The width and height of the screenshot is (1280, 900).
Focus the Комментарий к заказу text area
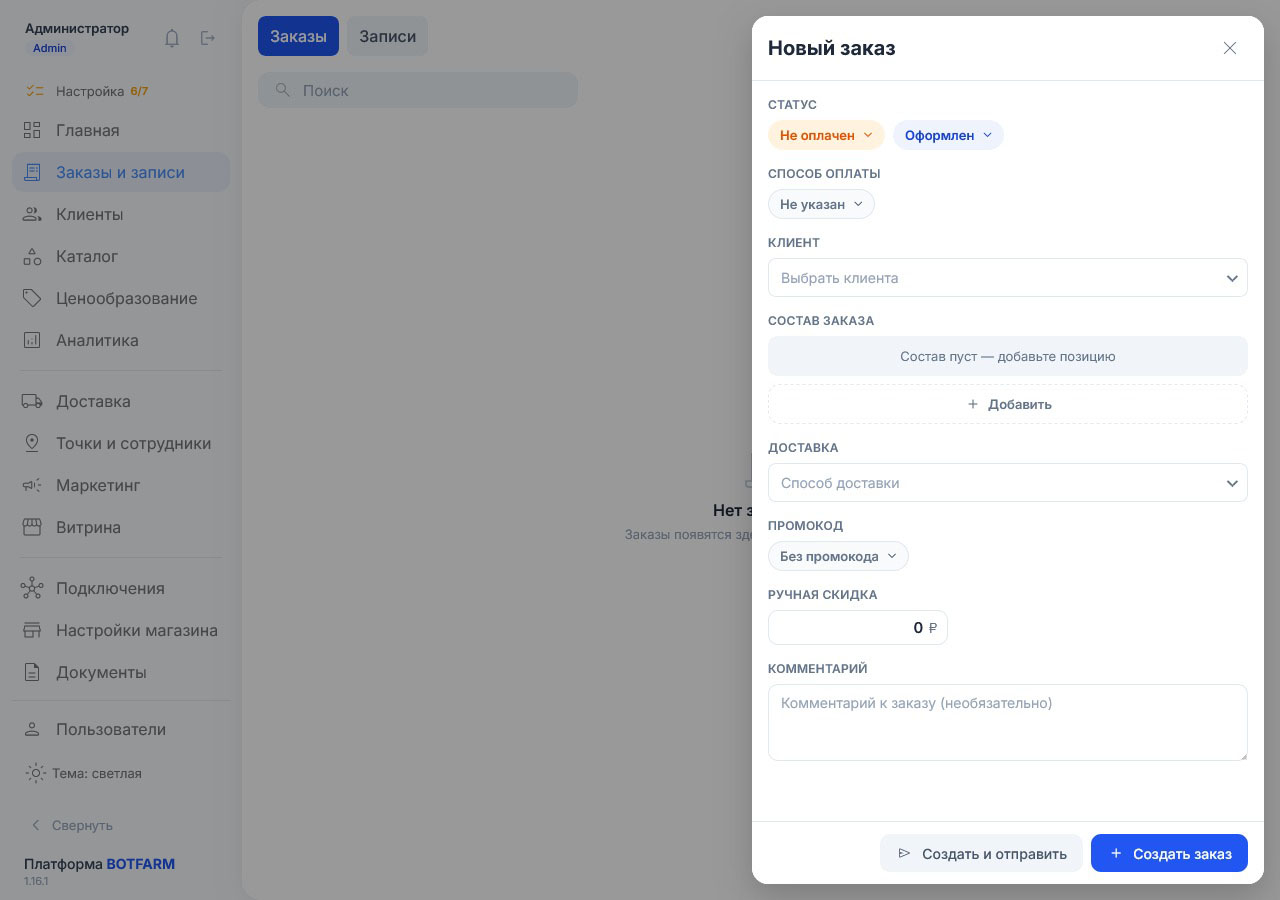(1008, 722)
